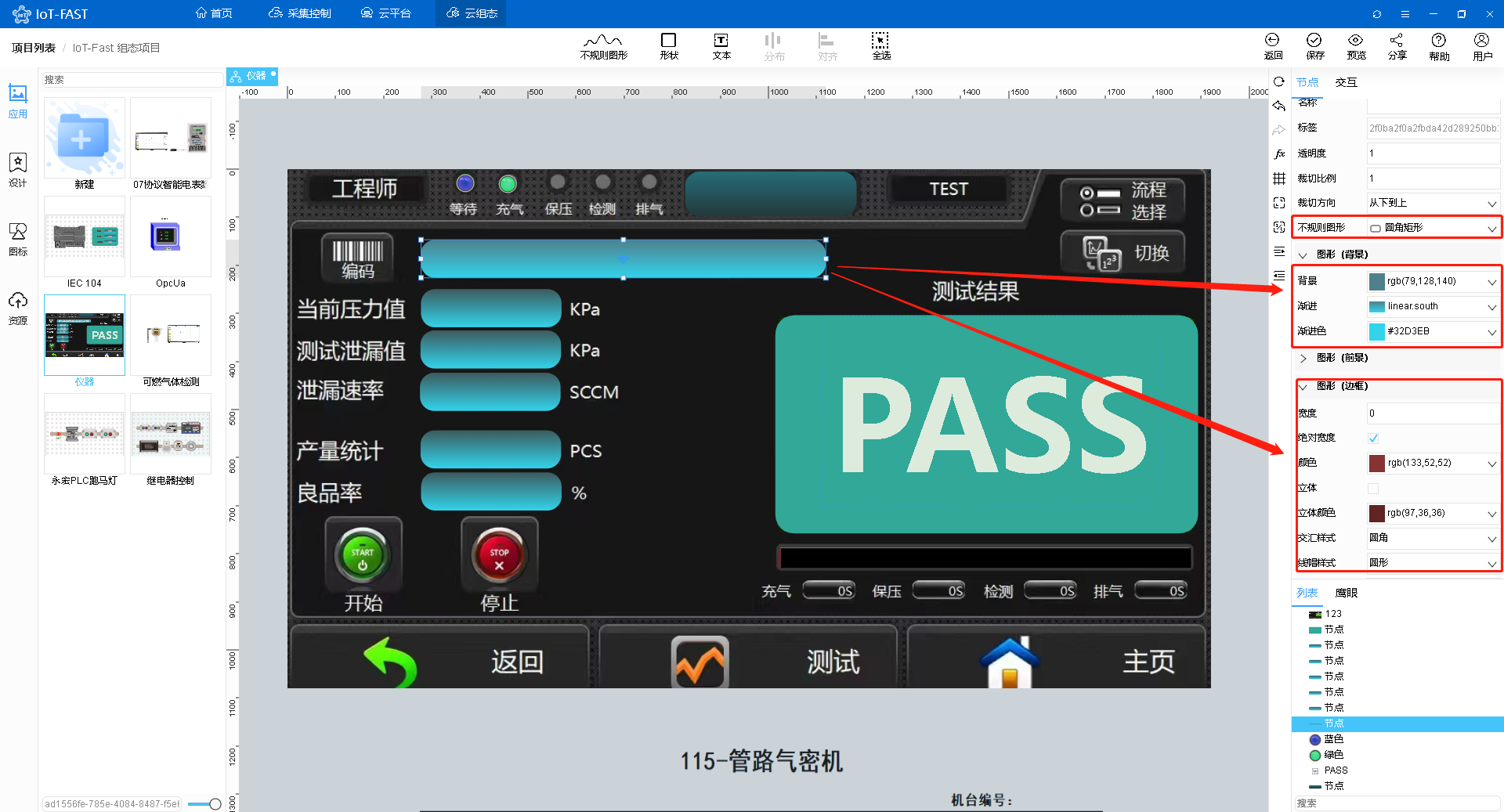Click the 搜索 field above project thumbnails

(x=132, y=80)
